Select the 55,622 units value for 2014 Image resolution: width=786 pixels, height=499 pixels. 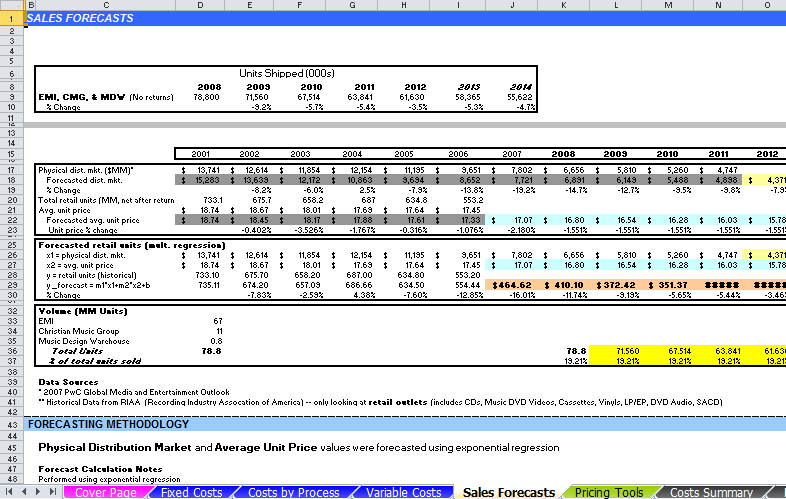click(519, 97)
